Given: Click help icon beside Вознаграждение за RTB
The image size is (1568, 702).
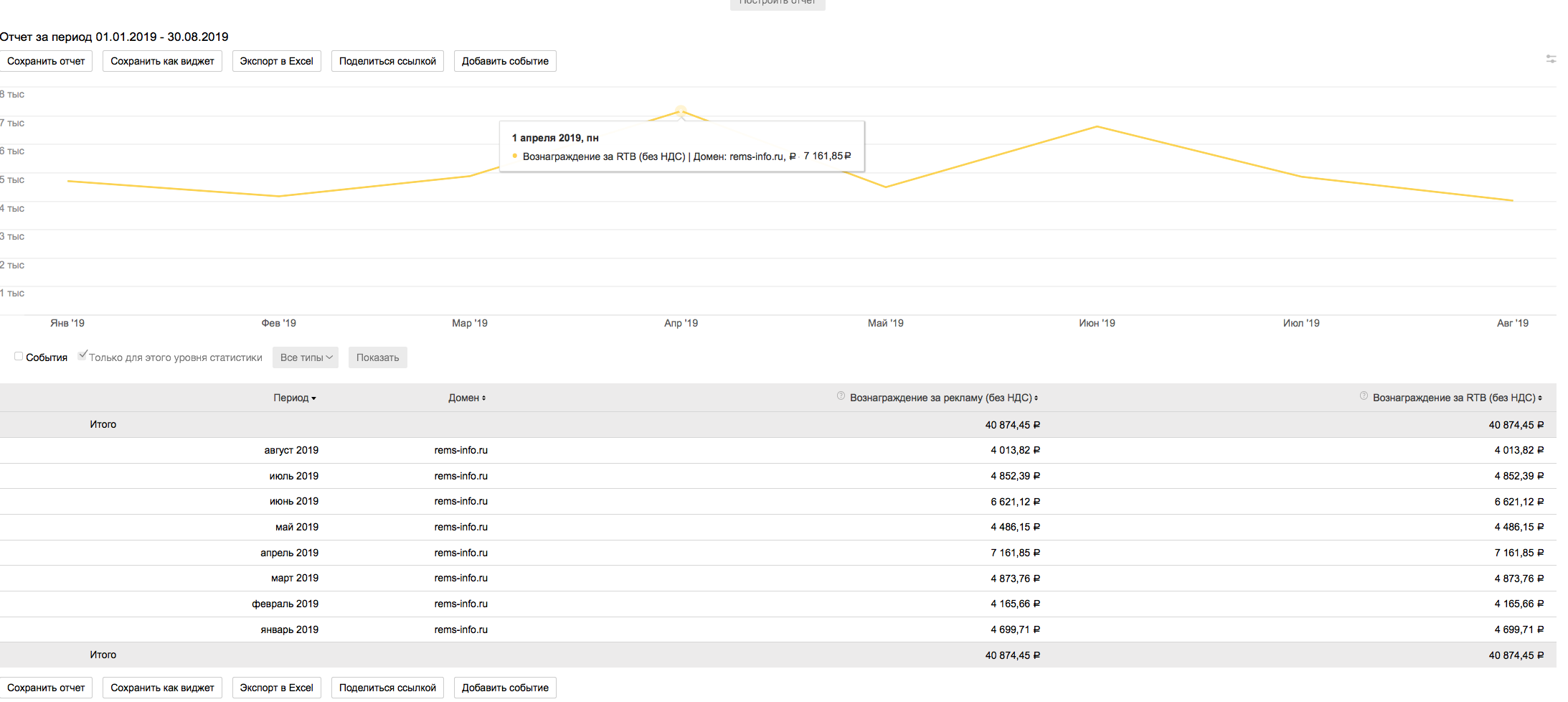Looking at the screenshot, I should (1364, 396).
